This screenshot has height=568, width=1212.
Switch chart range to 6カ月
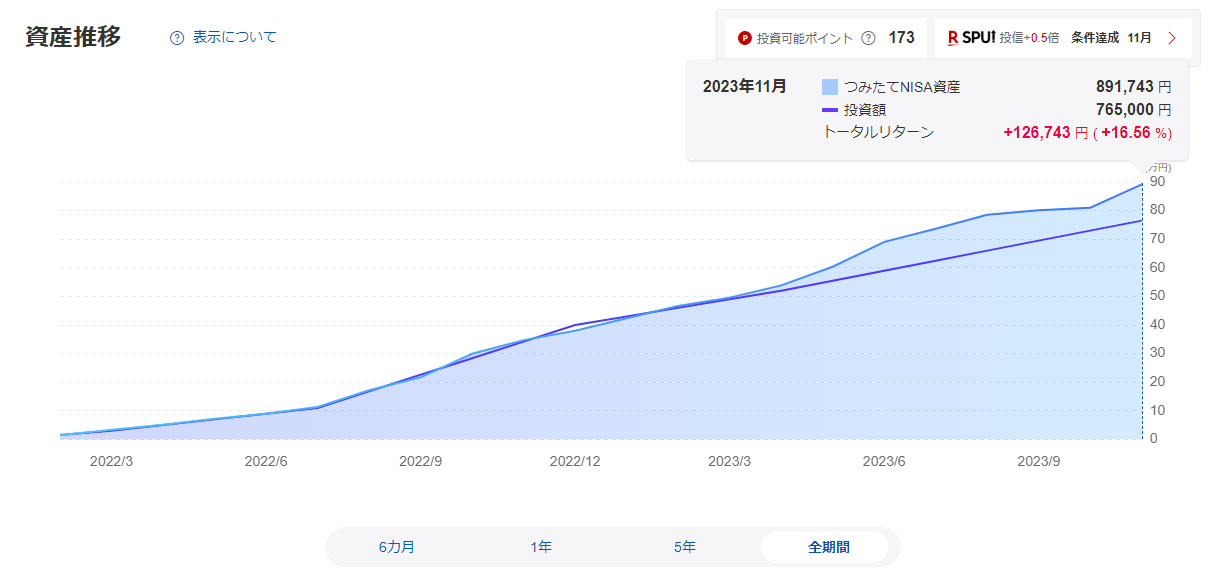tap(397, 547)
